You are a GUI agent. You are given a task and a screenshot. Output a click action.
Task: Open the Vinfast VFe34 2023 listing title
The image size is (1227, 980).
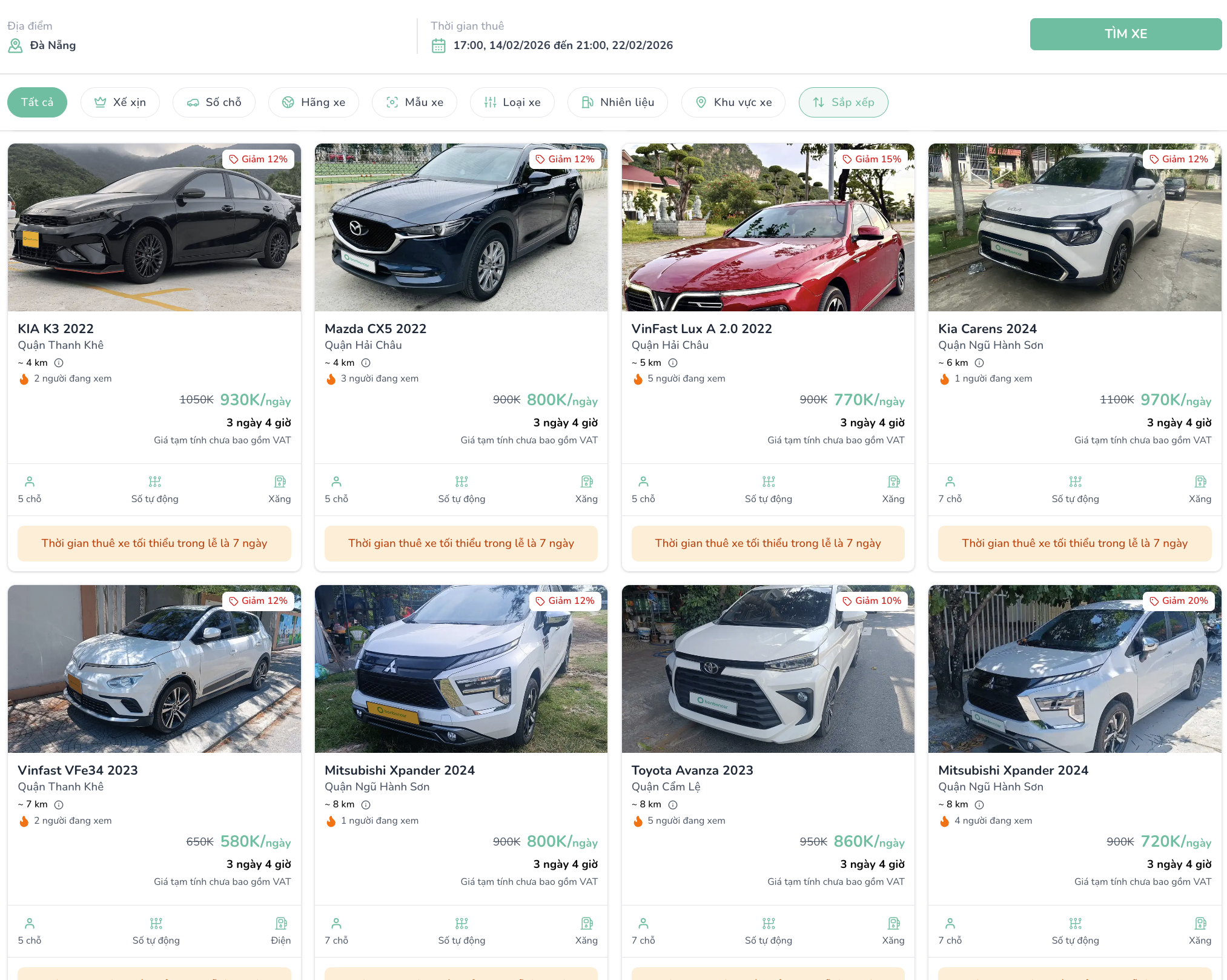(x=78, y=770)
